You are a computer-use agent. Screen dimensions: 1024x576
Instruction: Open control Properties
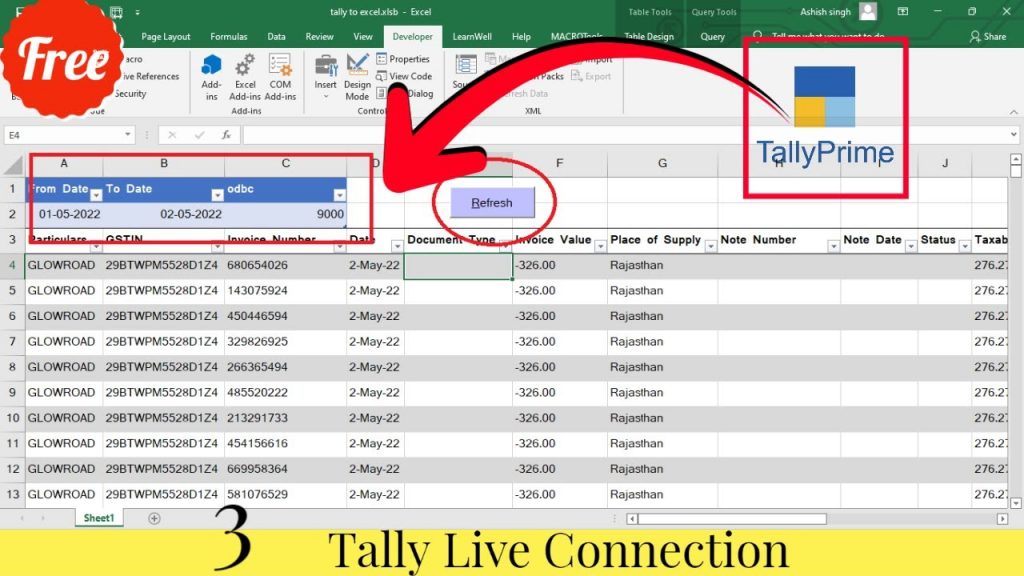tap(403, 59)
